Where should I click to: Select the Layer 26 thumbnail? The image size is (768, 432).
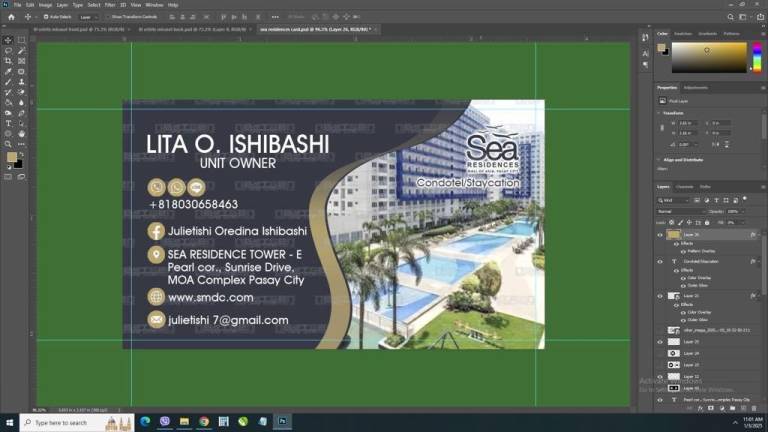click(674, 235)
